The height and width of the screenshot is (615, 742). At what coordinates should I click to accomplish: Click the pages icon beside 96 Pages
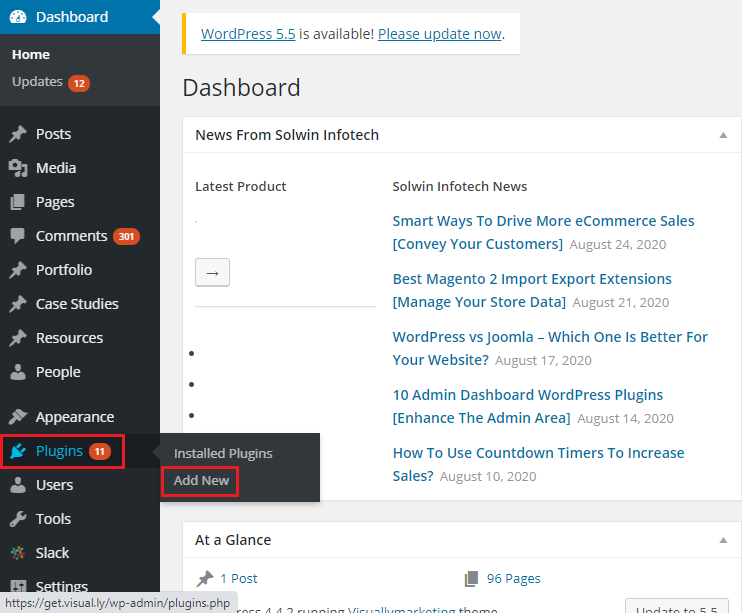point(471,579)
